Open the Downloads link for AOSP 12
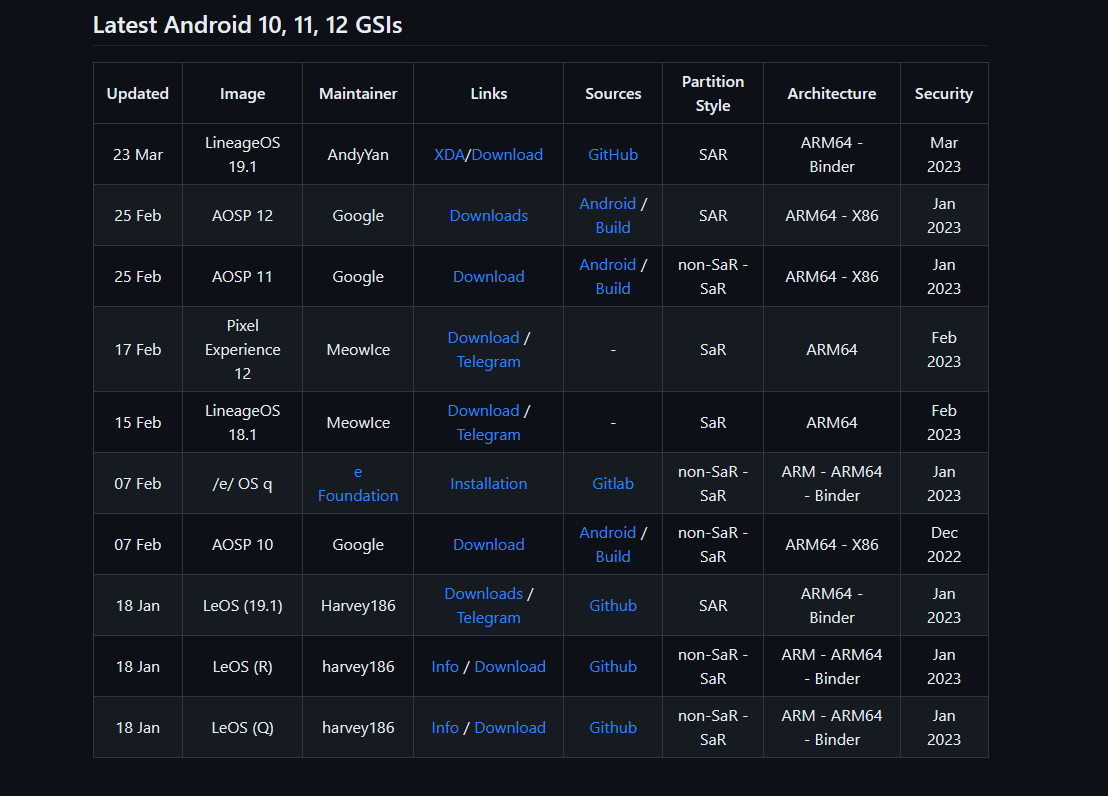Image resolution: width=1108 pixels, height=796 pixels. 489,216
